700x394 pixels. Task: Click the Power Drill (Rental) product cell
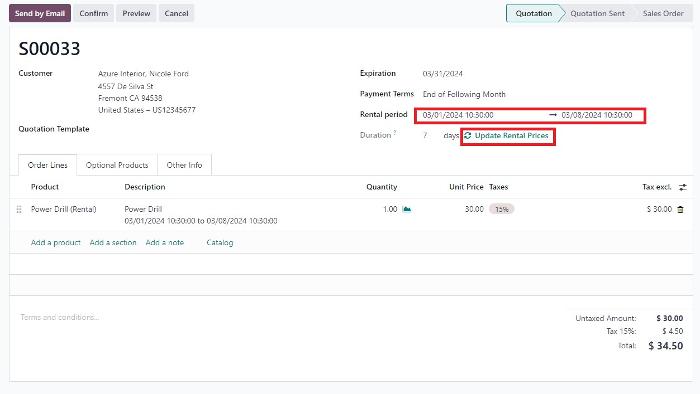pyautogui.click(x=63, y=209)
